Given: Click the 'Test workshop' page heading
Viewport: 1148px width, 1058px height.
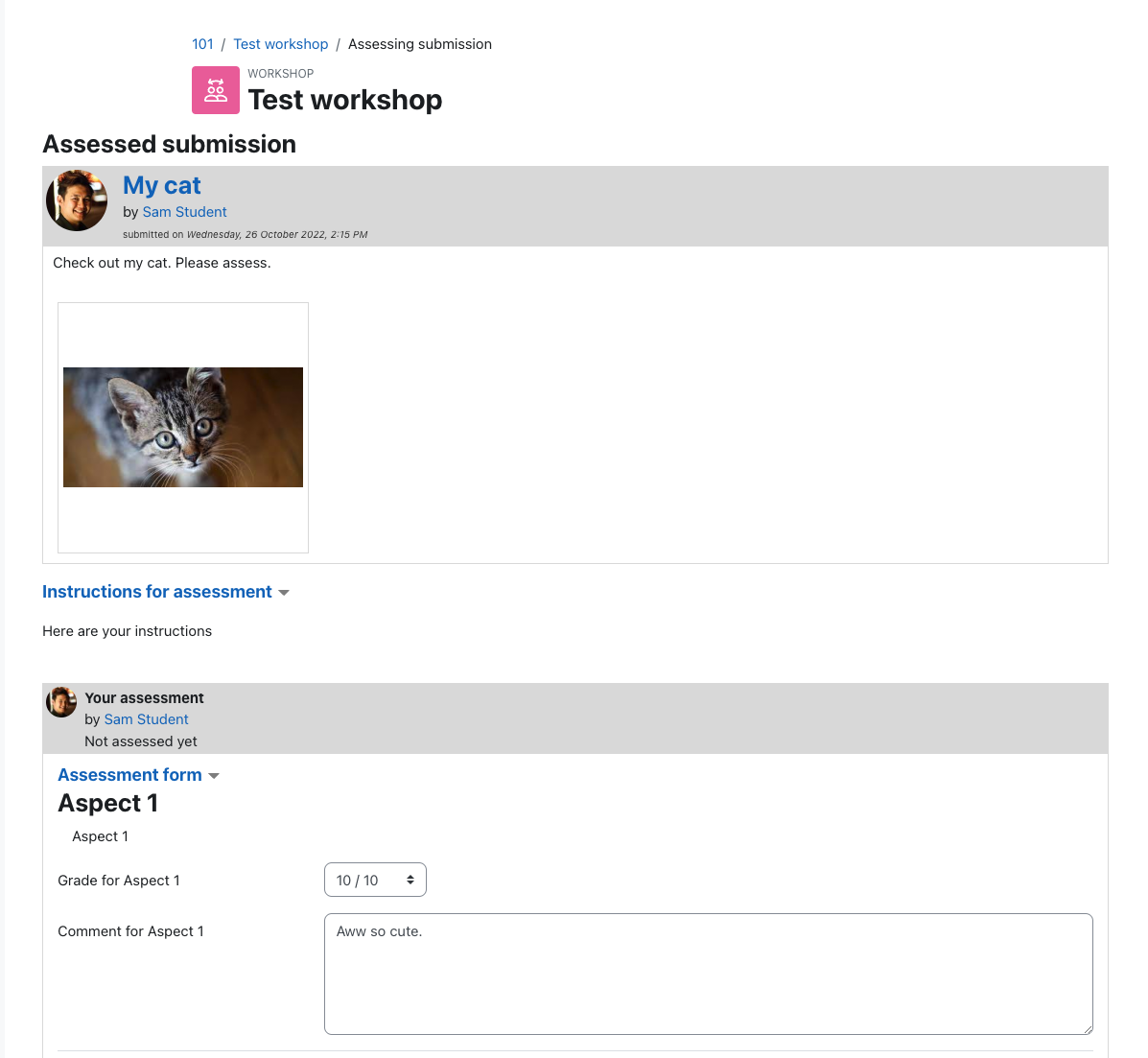Looking at the screenshot, I should pyautogui.click(x=345, y=100).
